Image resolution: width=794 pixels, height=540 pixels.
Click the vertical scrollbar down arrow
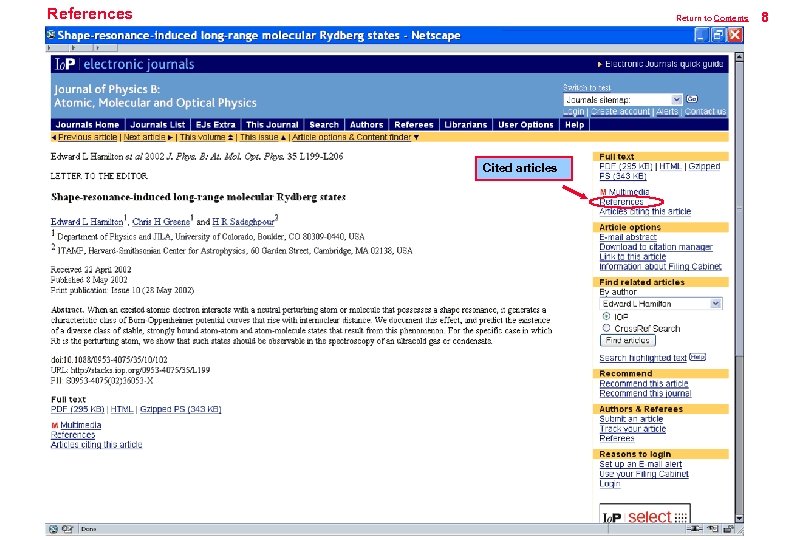click(x=739, y=518)
